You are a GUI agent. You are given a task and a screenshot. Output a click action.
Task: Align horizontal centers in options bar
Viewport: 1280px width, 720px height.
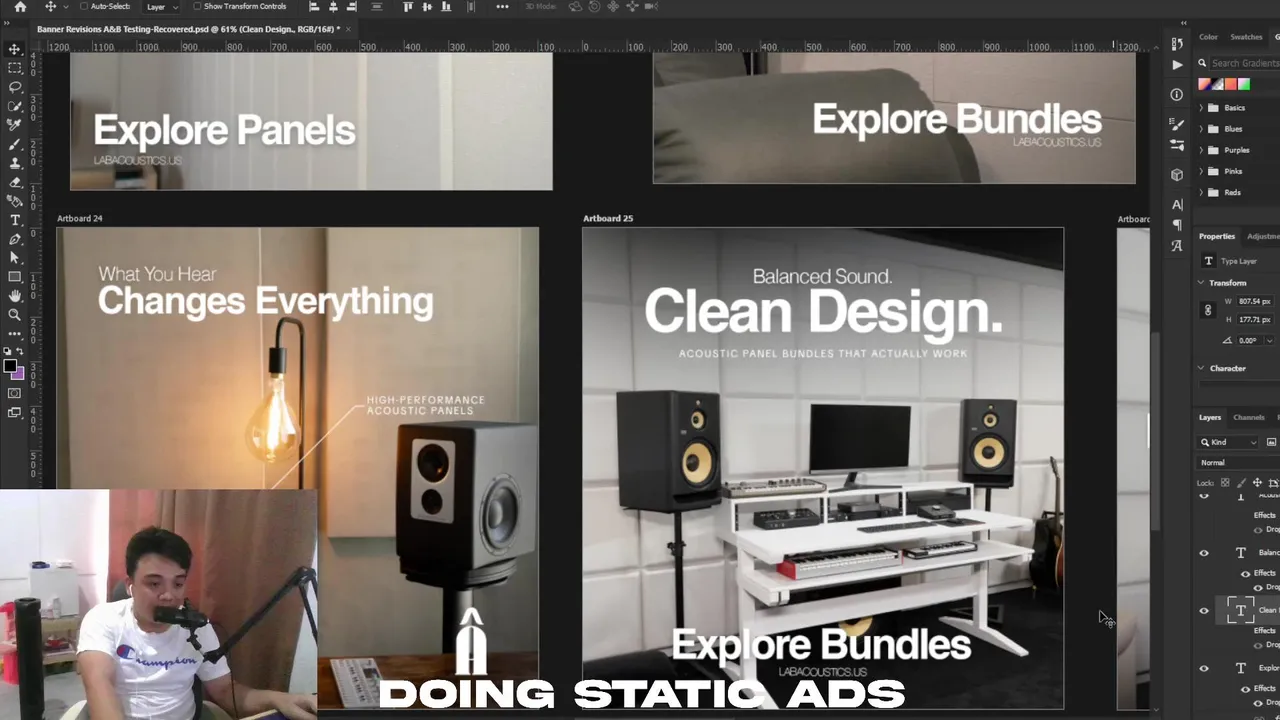(x=333, y=7)
